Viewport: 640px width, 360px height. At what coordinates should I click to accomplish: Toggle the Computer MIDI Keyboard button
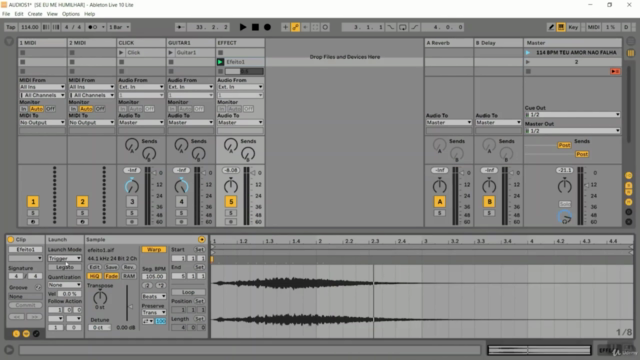pyautogui.click(x=561, y=27)
